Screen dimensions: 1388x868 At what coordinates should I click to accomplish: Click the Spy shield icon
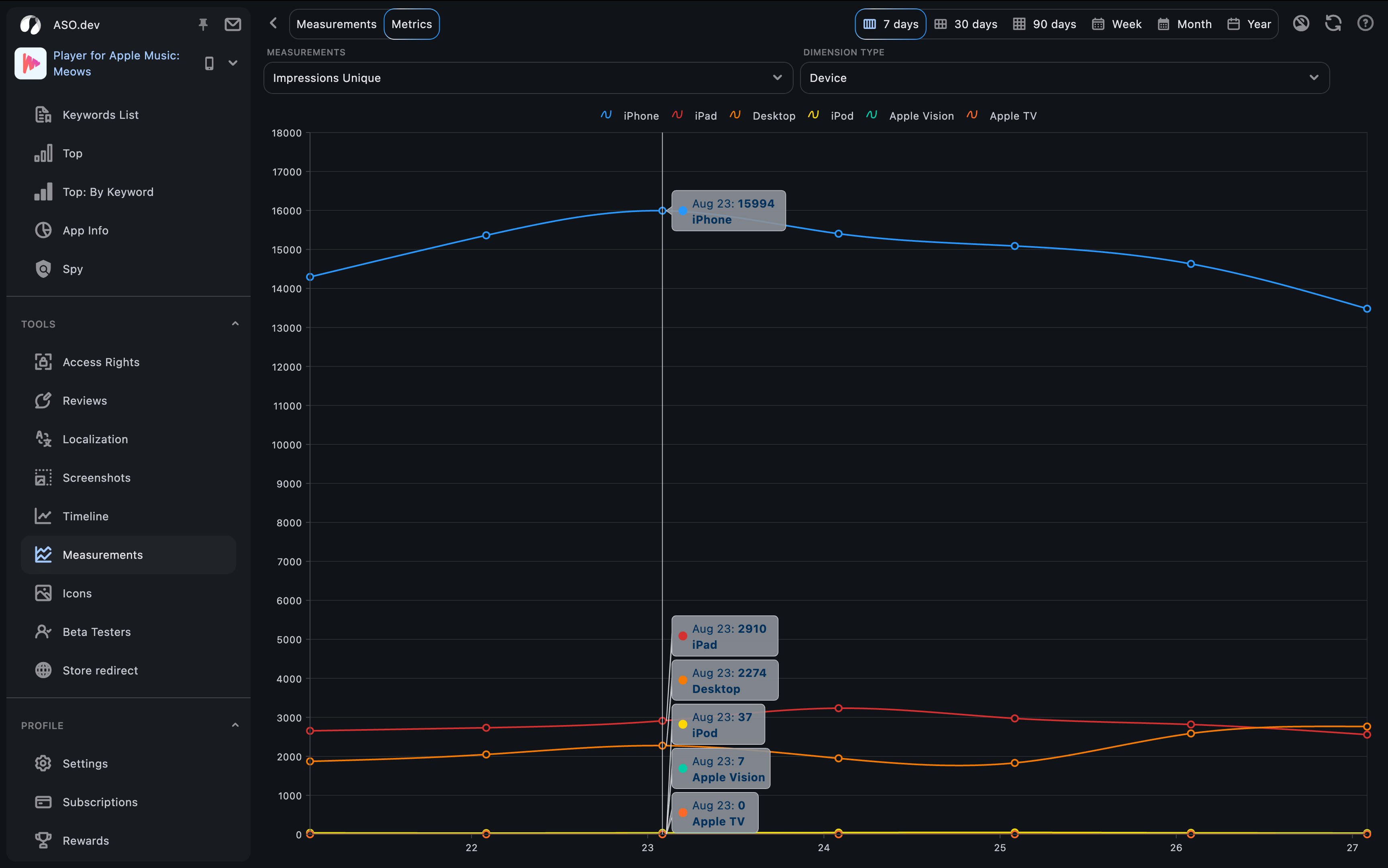[43, 269]
